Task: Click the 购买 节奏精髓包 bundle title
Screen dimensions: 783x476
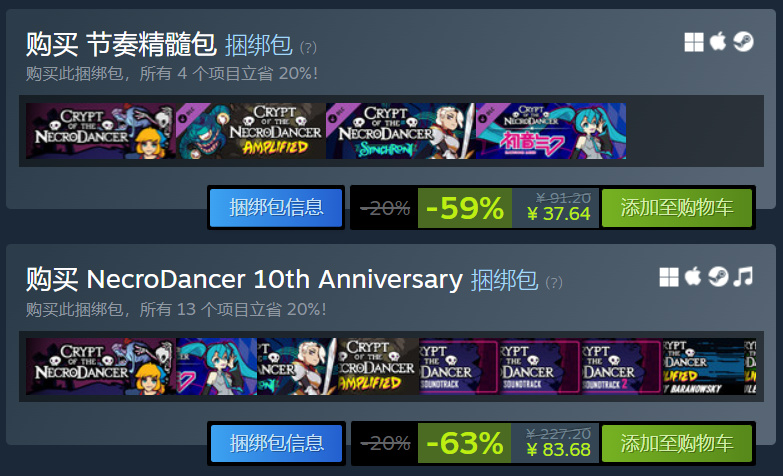Action: pyautogui.click(x=121, y=44)
